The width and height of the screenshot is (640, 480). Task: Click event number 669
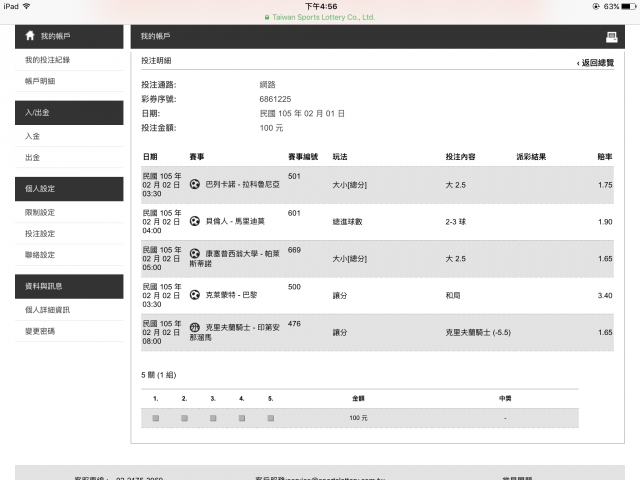tap(294, 250)
